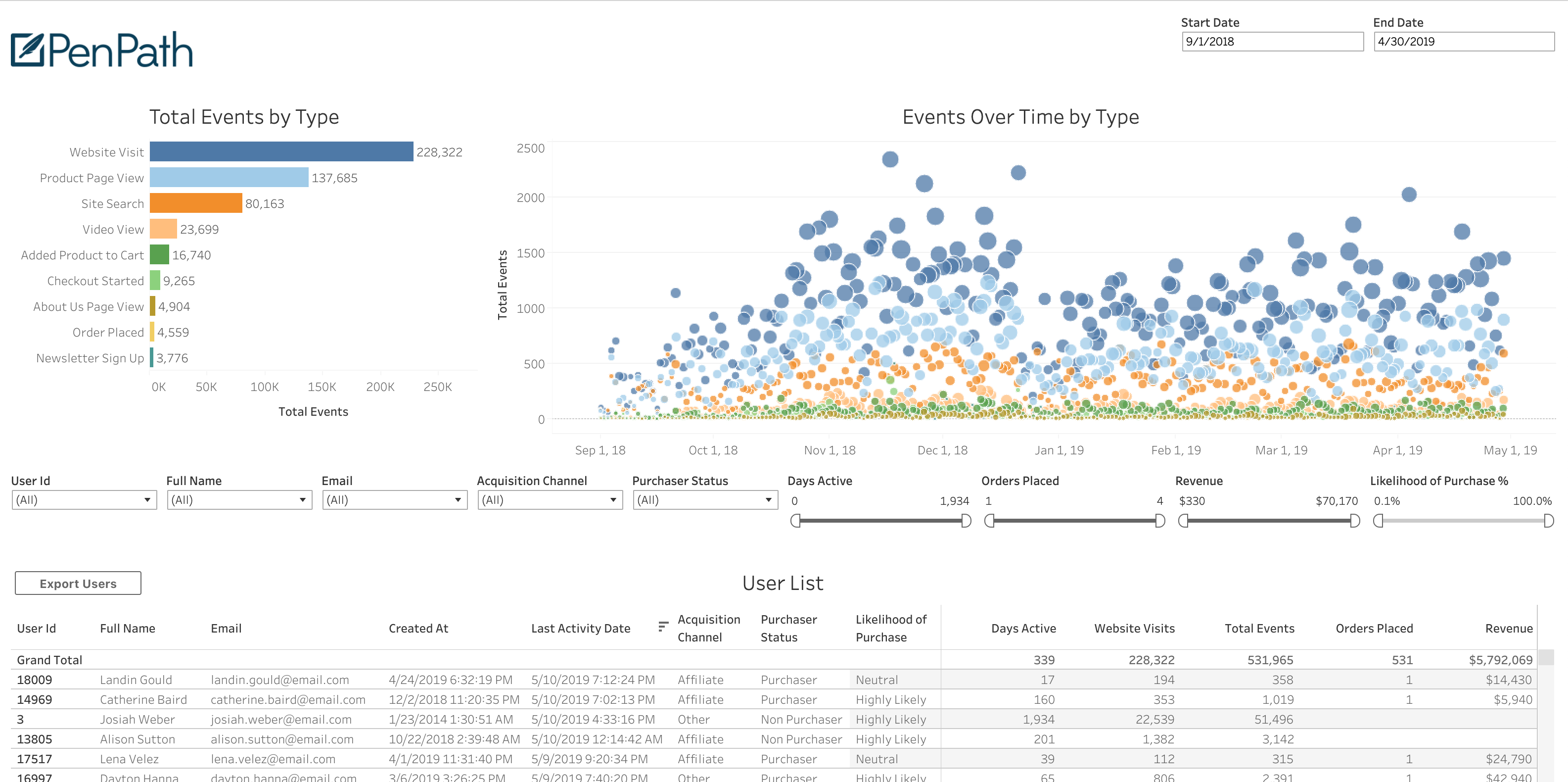1568x782 pixels.
Task: Select the Newsletter Sign Up bar
Action: point(151,357)
